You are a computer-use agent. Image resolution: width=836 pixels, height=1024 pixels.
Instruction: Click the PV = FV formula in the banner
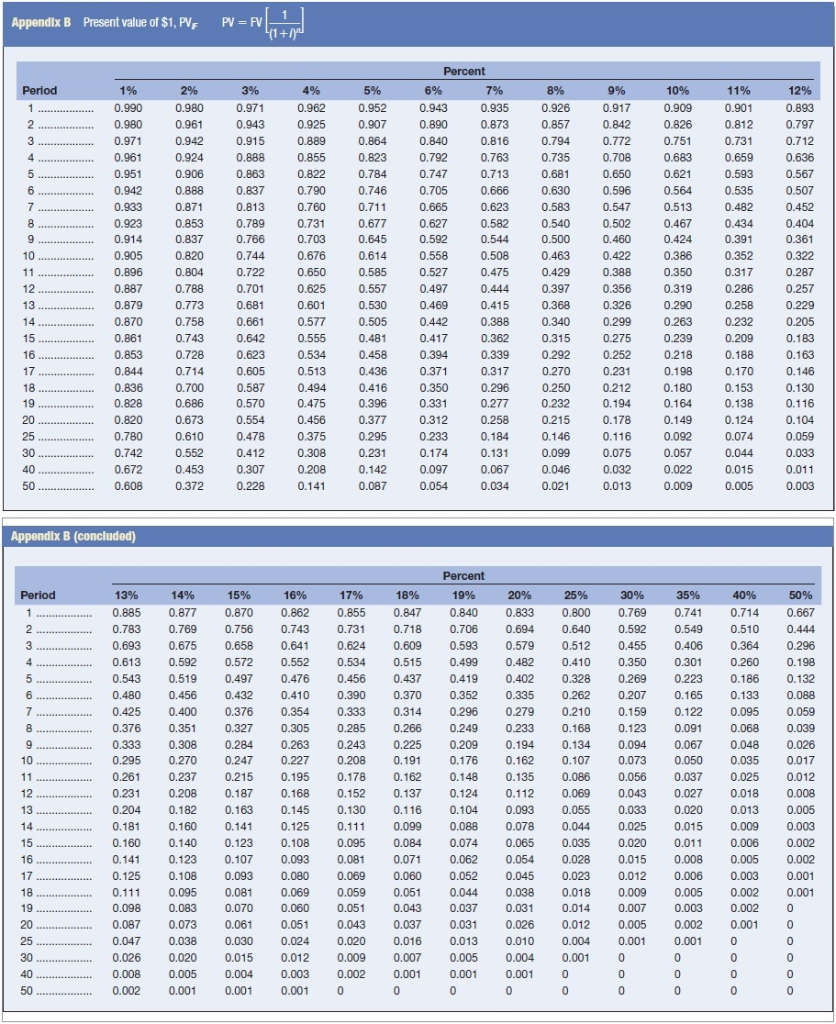point(263,24)
